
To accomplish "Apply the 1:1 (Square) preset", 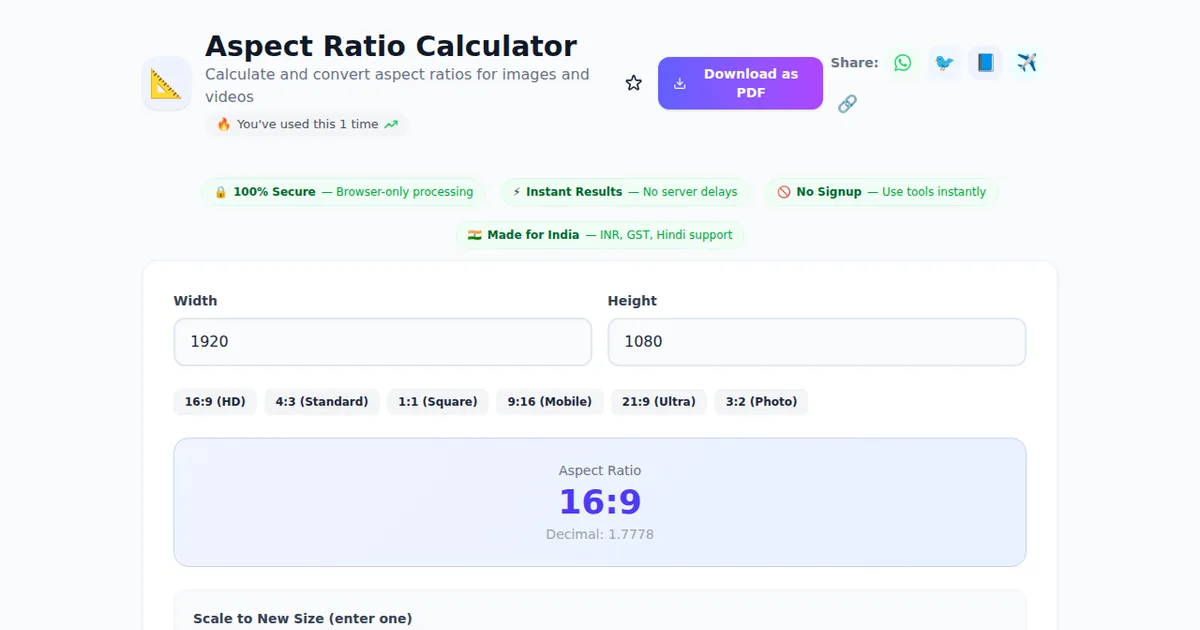I will click(x=437, y=402).
